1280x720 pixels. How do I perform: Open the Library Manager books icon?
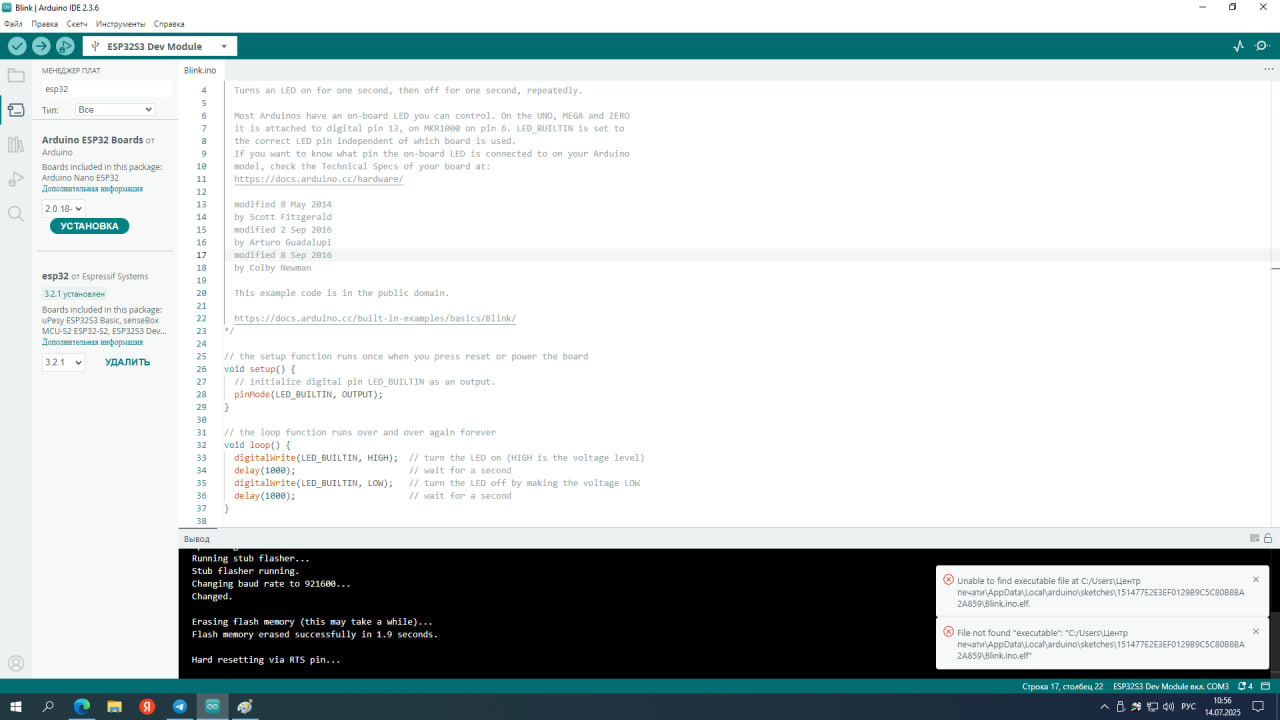click(x=16, y=145)
